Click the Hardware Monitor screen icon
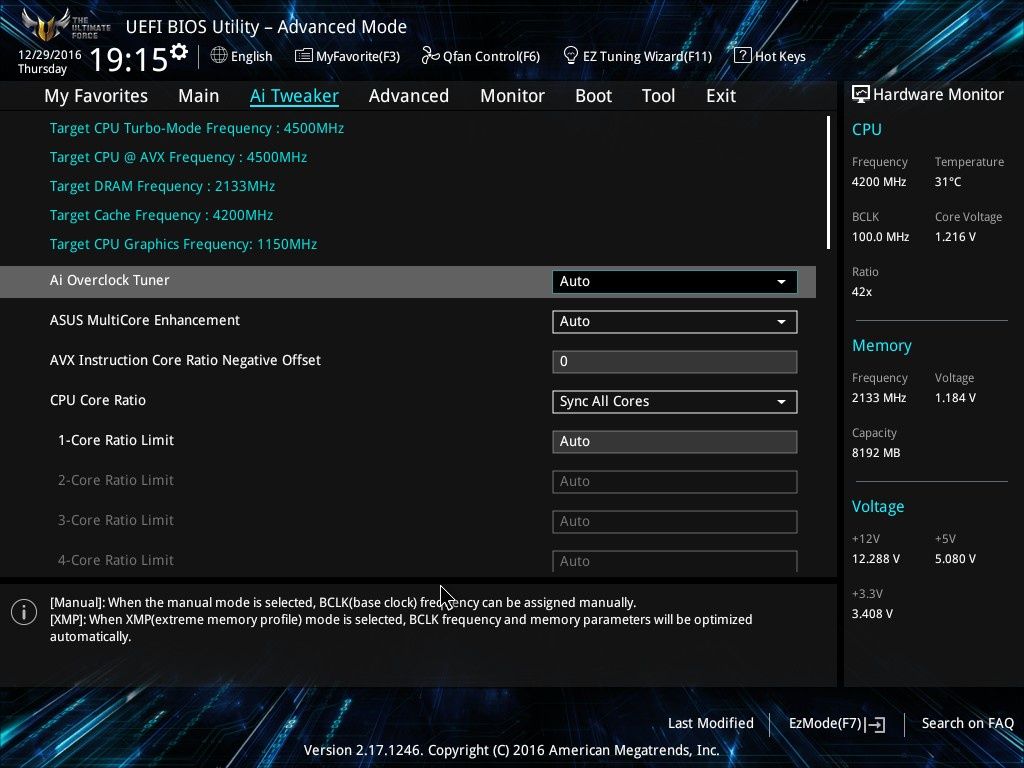 [x=861, y=95]
